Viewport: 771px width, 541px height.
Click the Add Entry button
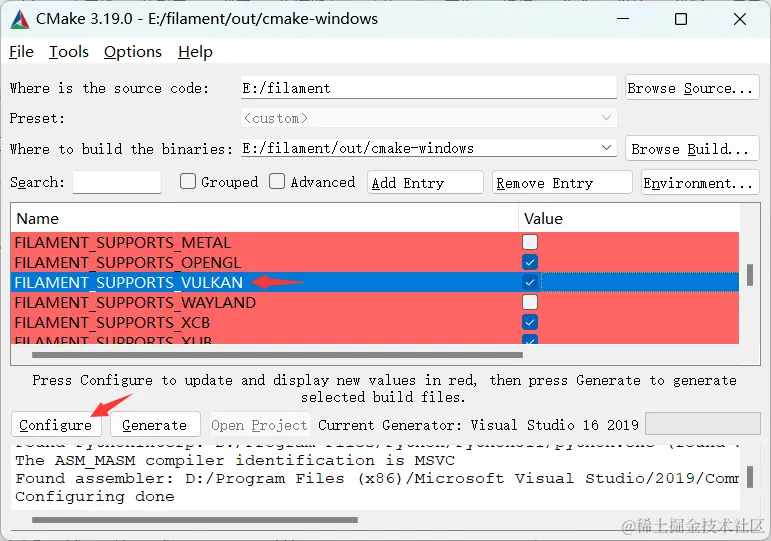coord(425,182)
